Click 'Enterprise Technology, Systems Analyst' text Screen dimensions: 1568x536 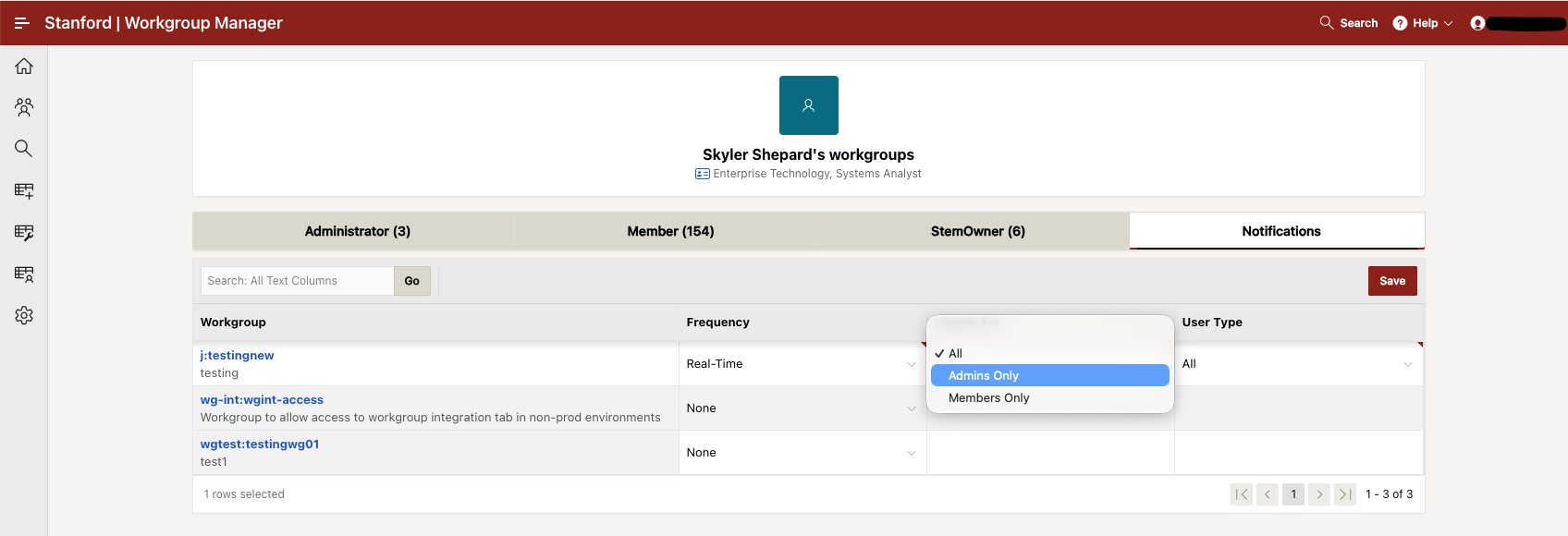coord(817,174)
